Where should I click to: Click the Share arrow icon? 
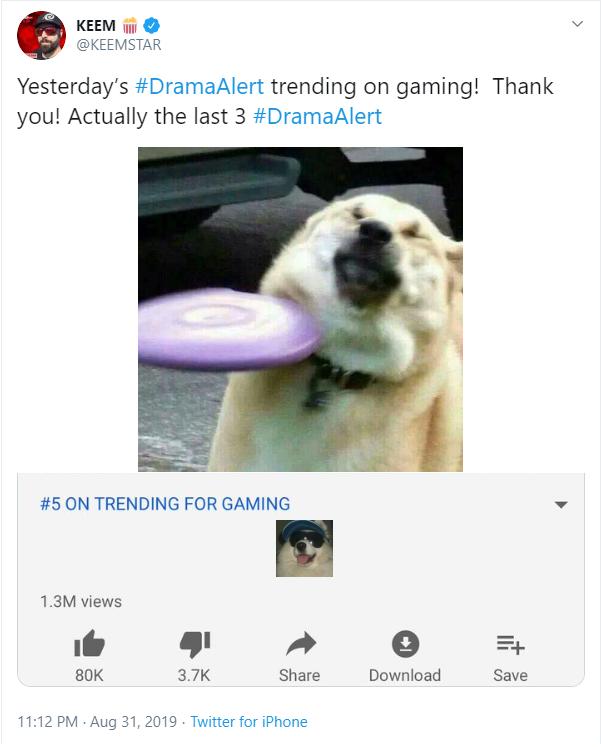point(300,644)
